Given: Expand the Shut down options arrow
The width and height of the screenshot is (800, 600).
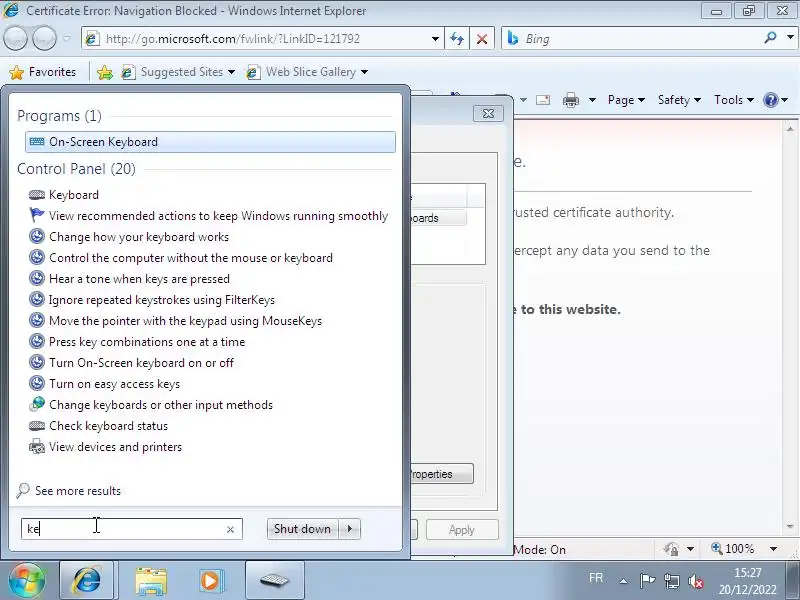Looking at the screenshot, I should (x=349, y=529).
